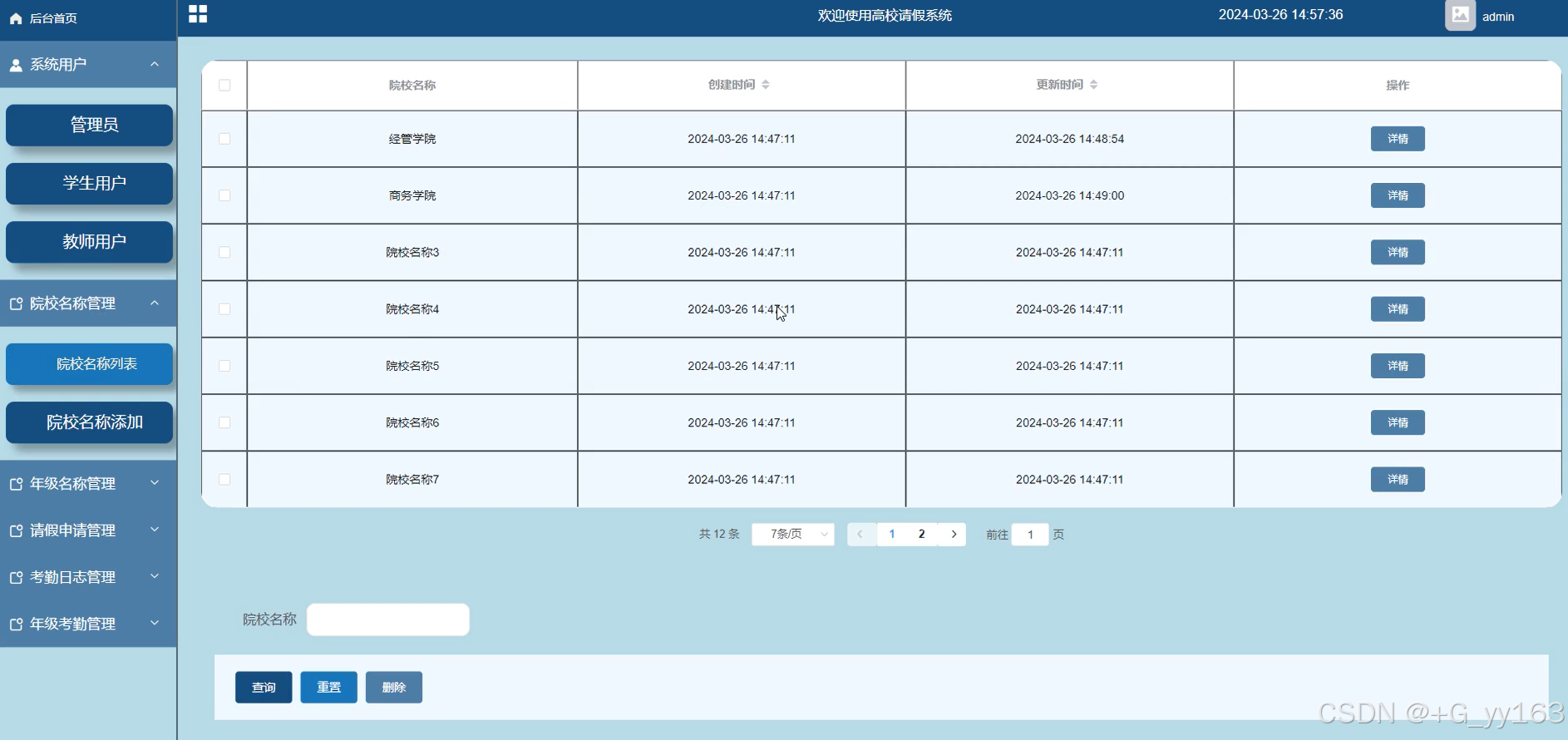
Task: Click the 重置 button
Action: point(329,687)
